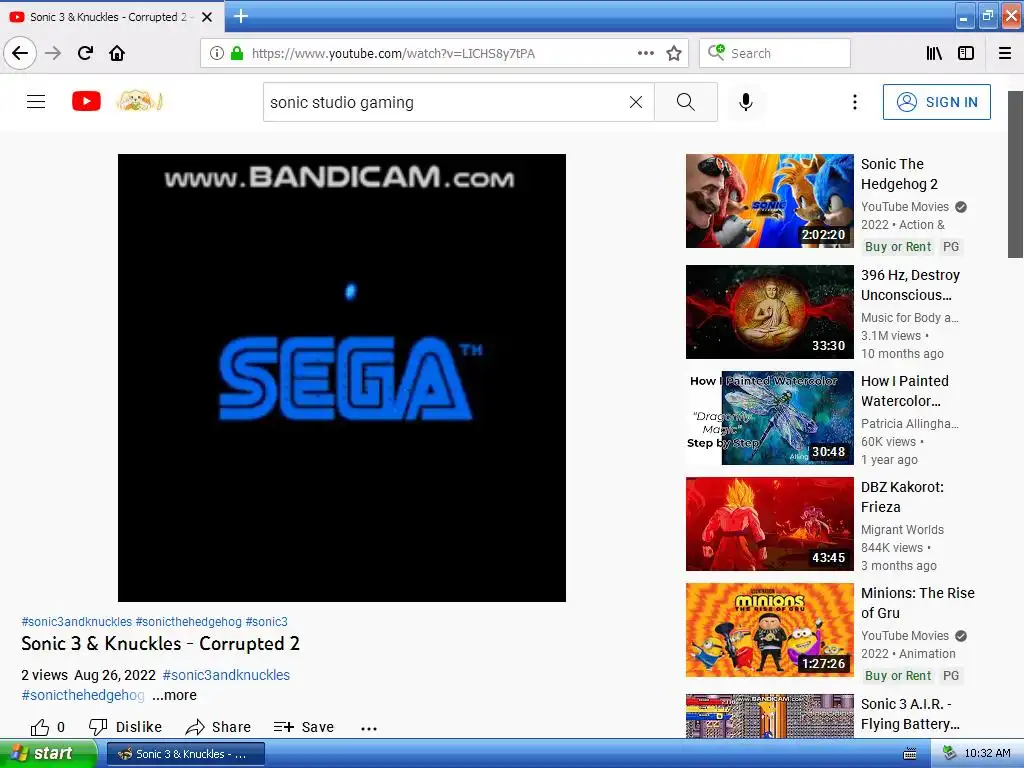Viewport: 1024px width, 768px height.
Task: Open the #sonic3 hashtag link
Action: 266,622
